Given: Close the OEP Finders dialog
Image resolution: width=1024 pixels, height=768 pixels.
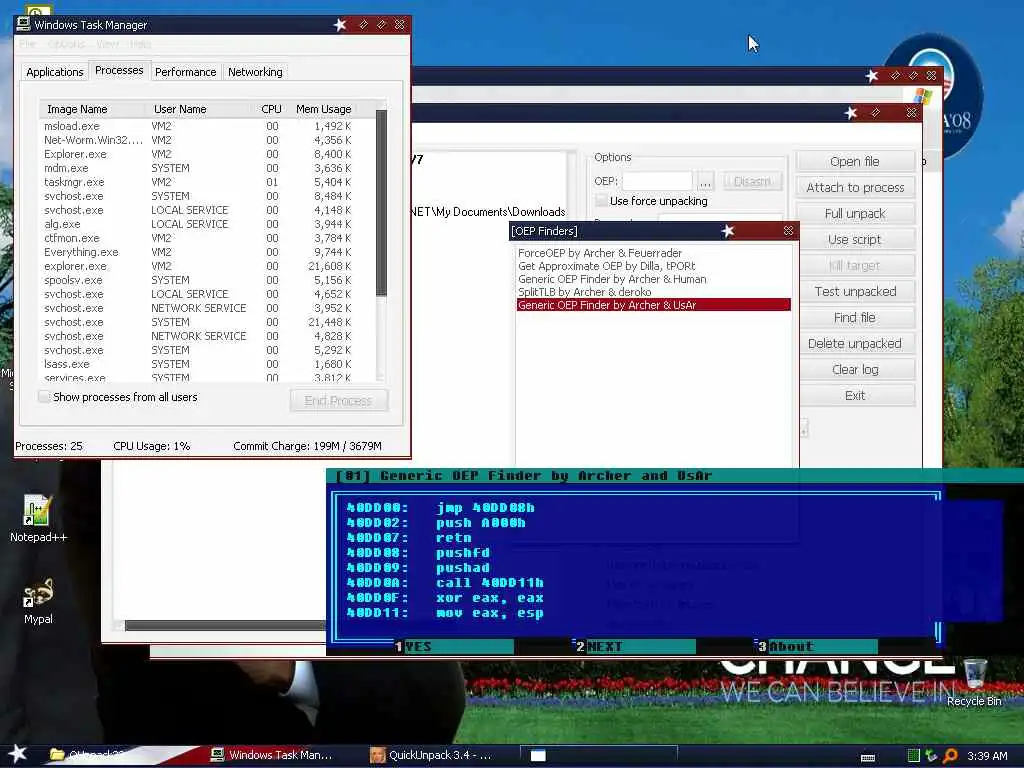Looking at the screenshot, I should click(x=788, y=231).
